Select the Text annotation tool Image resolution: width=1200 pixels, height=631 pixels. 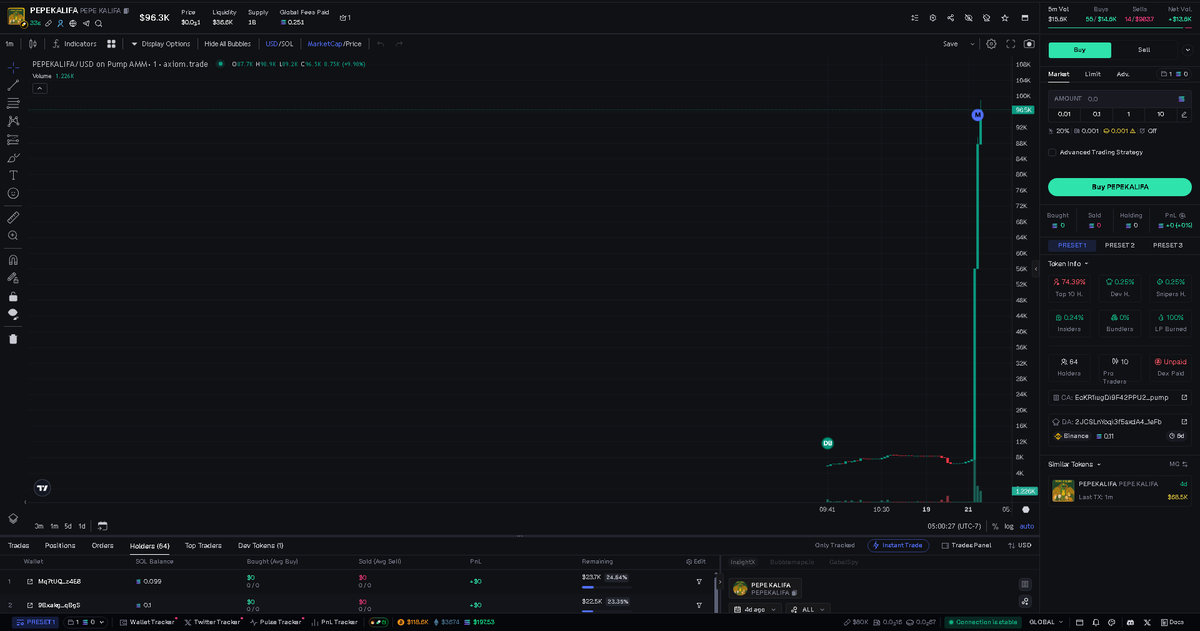13,175
